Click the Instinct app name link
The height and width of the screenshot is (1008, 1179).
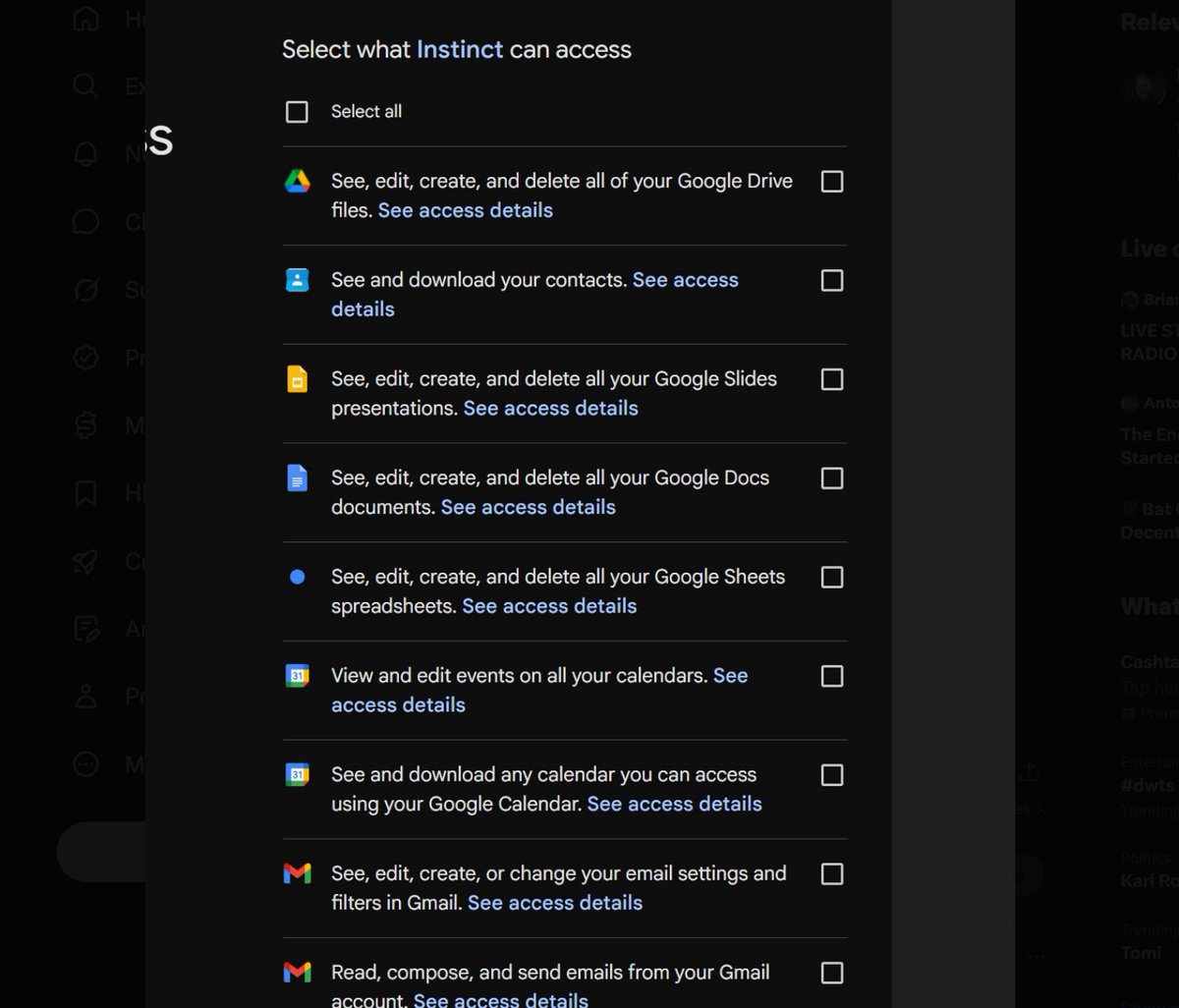click(x=460, y=49)
